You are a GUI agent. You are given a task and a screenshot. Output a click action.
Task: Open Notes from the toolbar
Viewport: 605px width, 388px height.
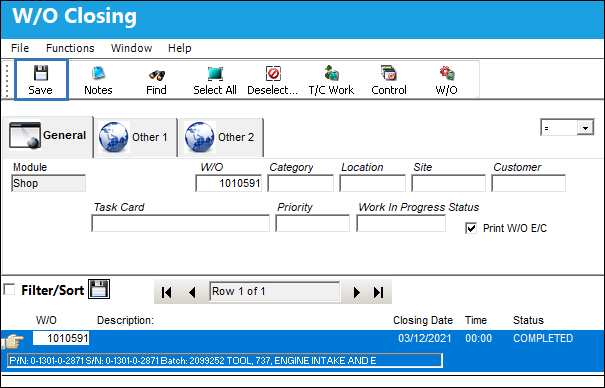click(x=98, y=80)
